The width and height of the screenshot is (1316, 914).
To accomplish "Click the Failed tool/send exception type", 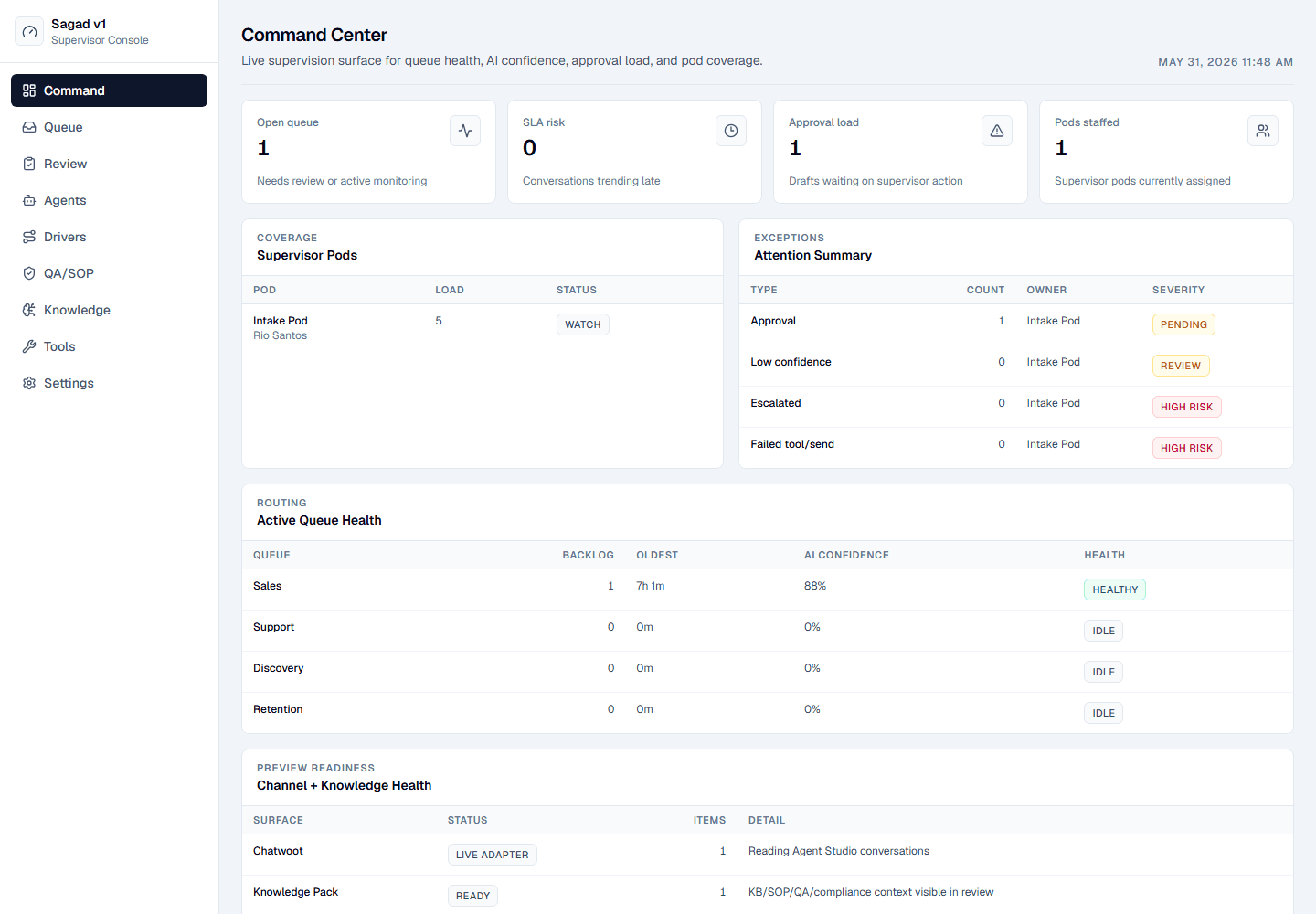I will [792, 444].
